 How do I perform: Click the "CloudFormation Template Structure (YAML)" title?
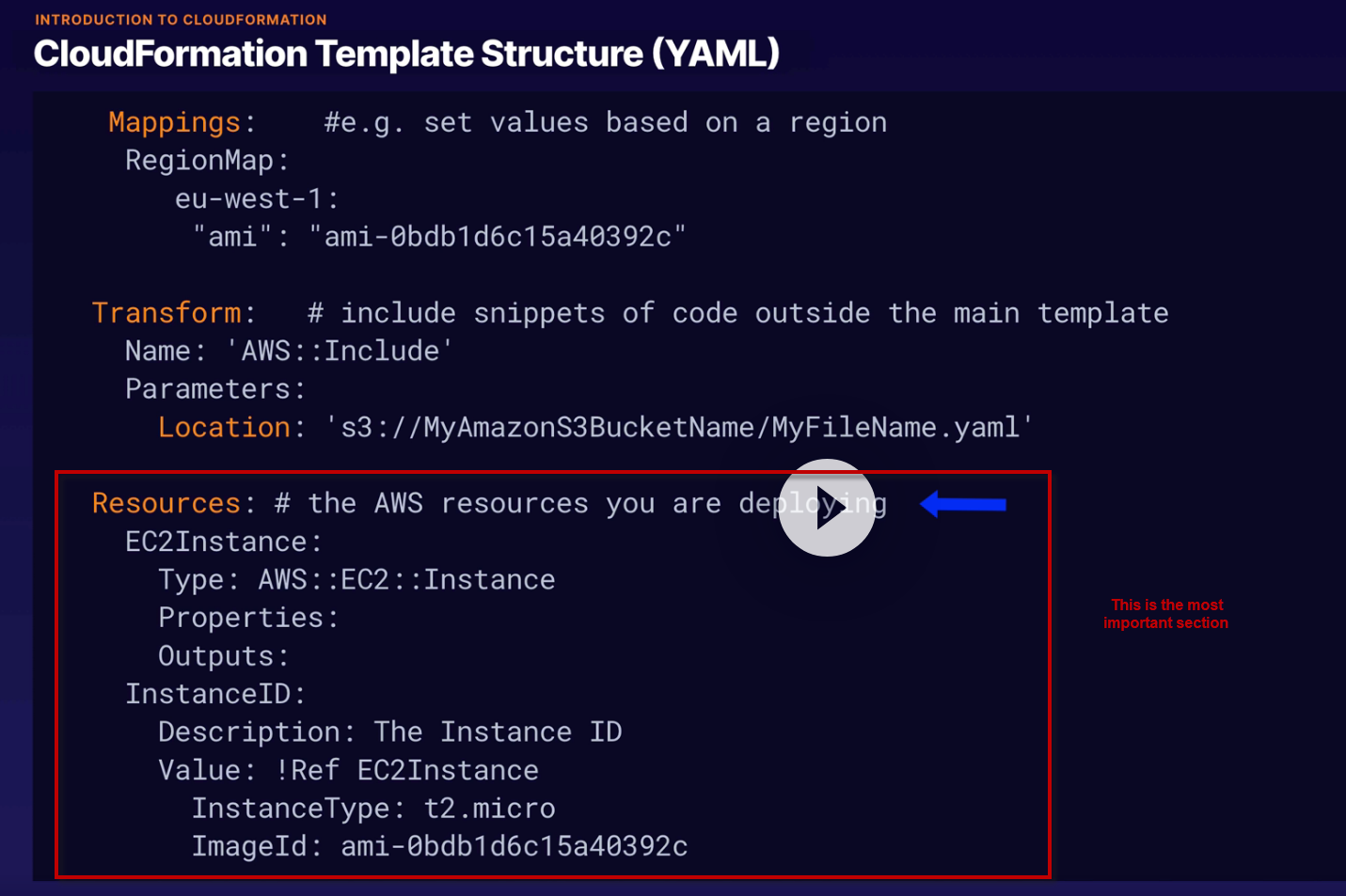[x=406, y=54]
